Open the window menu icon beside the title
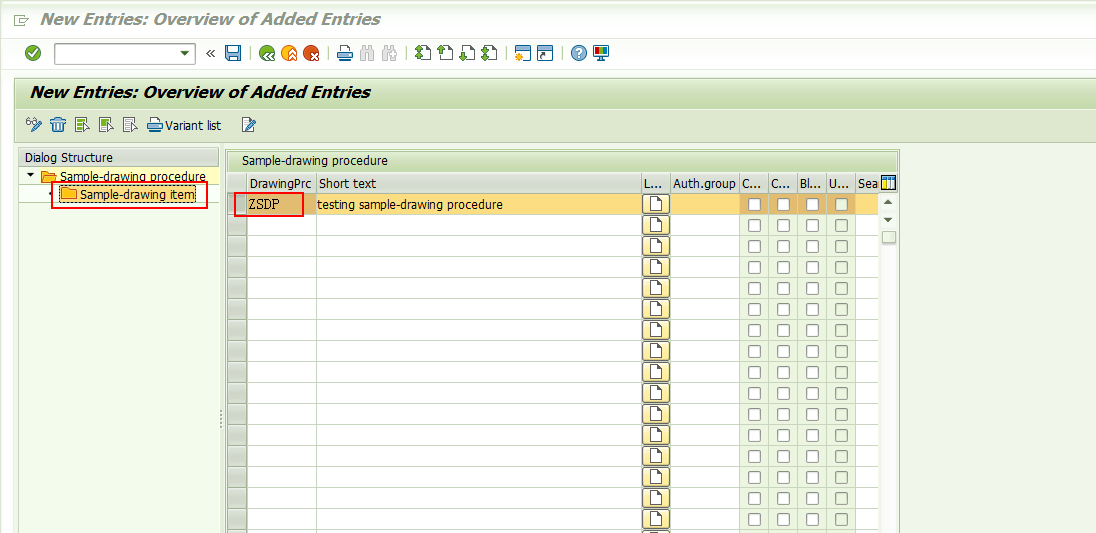The width and height of the screenshot is (1096, 533). [x=21, y=20]
